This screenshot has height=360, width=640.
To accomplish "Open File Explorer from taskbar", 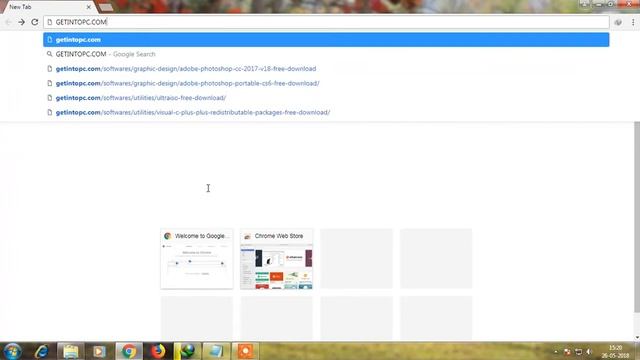I will coord(71,351).
